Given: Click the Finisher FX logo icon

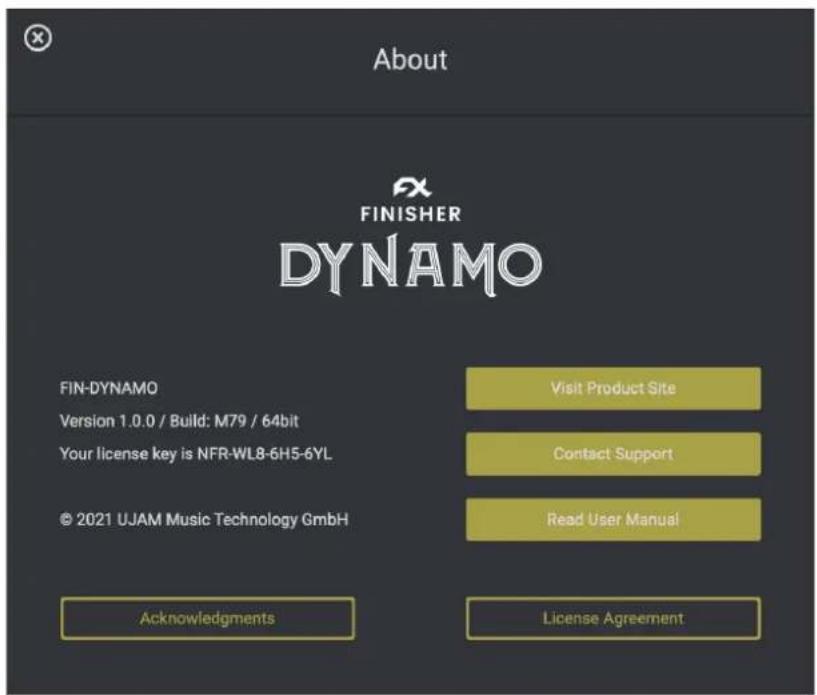Looking at the screenshot, I should (x=412, y=187).
